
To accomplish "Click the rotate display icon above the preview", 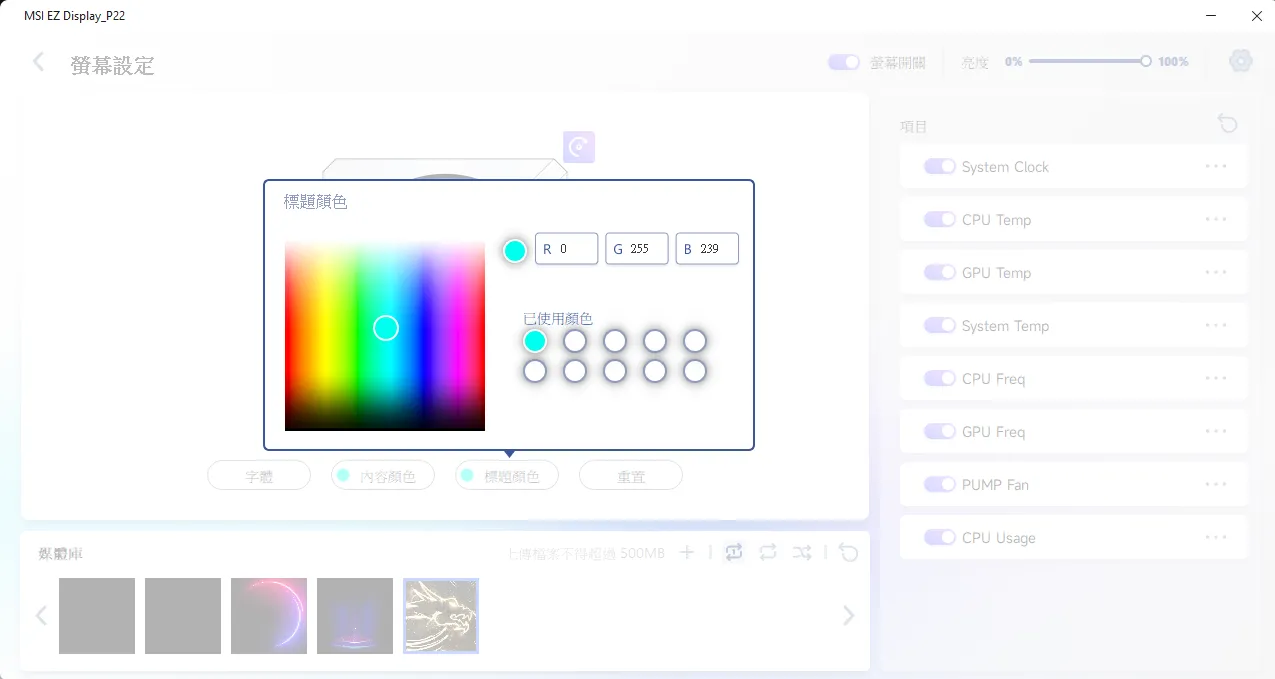I will pos(579,147).
